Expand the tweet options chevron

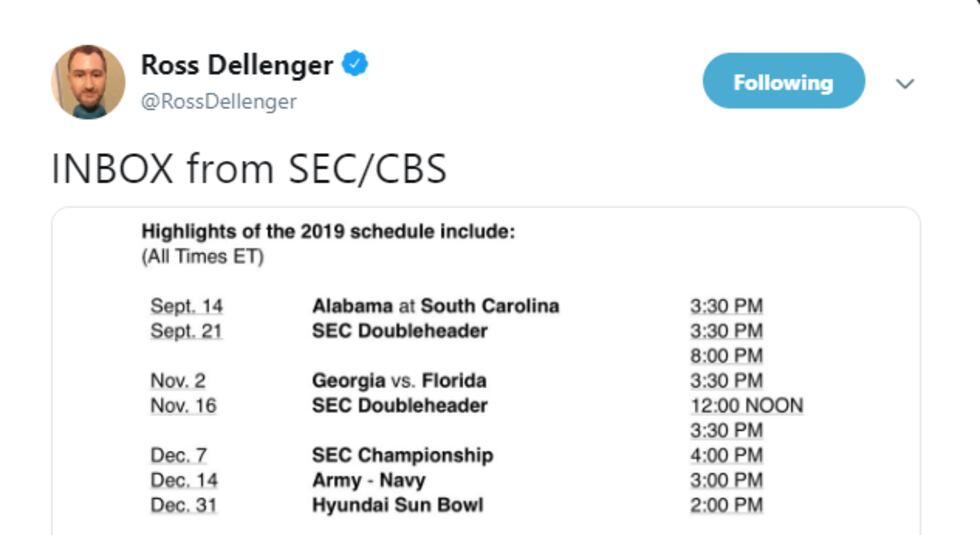(x=905, y=84)
